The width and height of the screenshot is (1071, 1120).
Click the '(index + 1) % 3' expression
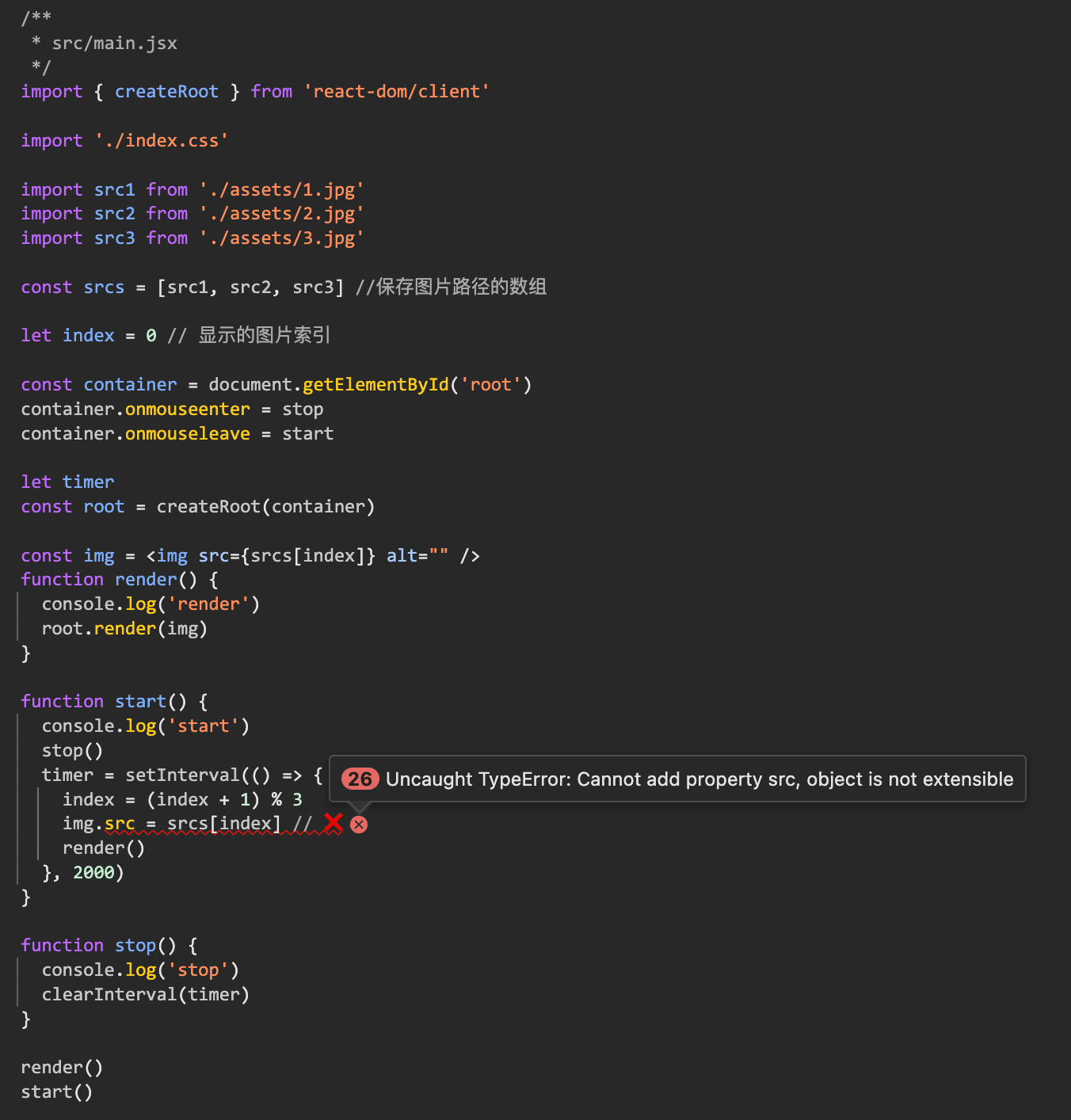coord(224,800)
